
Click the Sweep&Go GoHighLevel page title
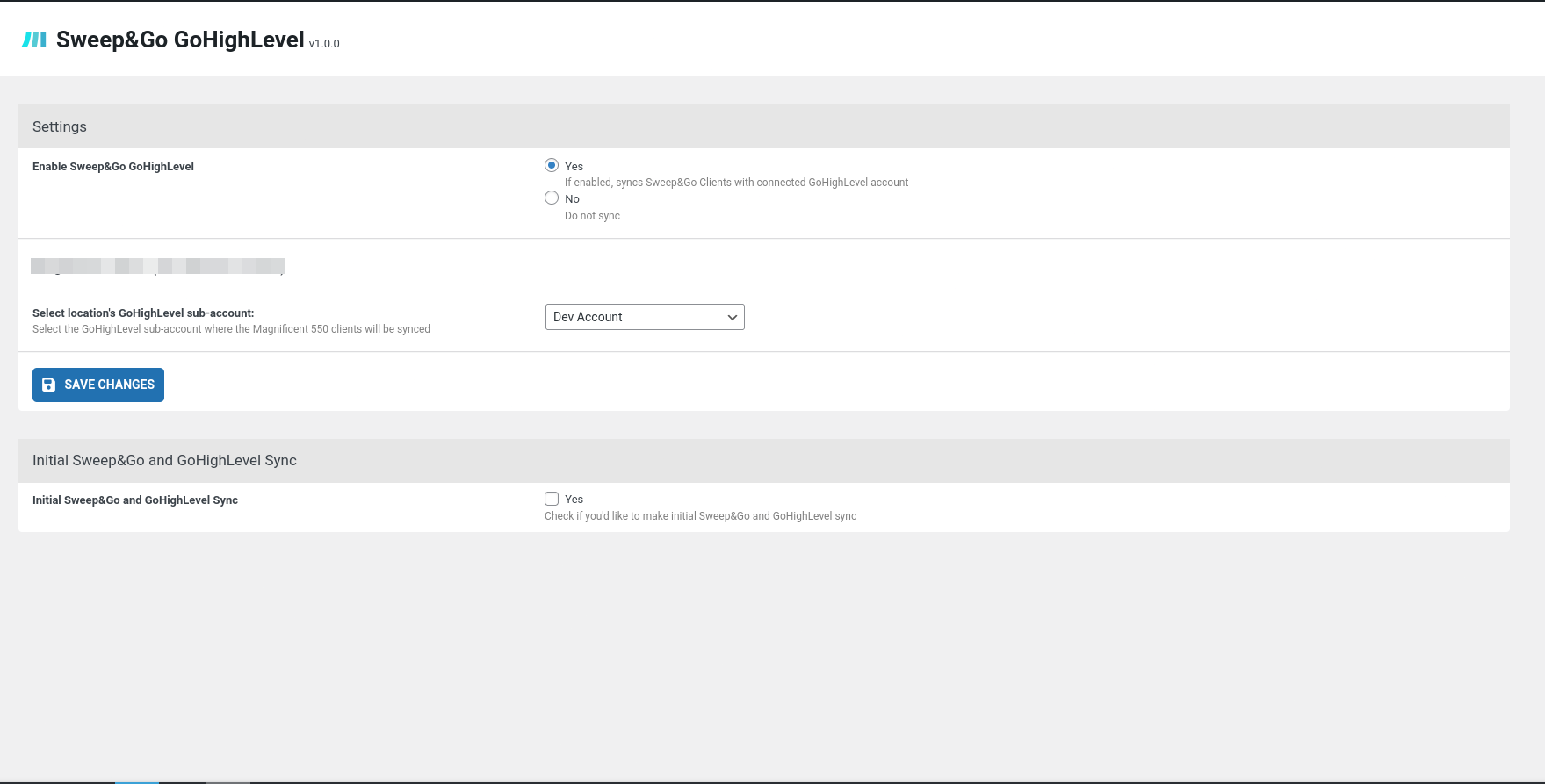[180, 40]
